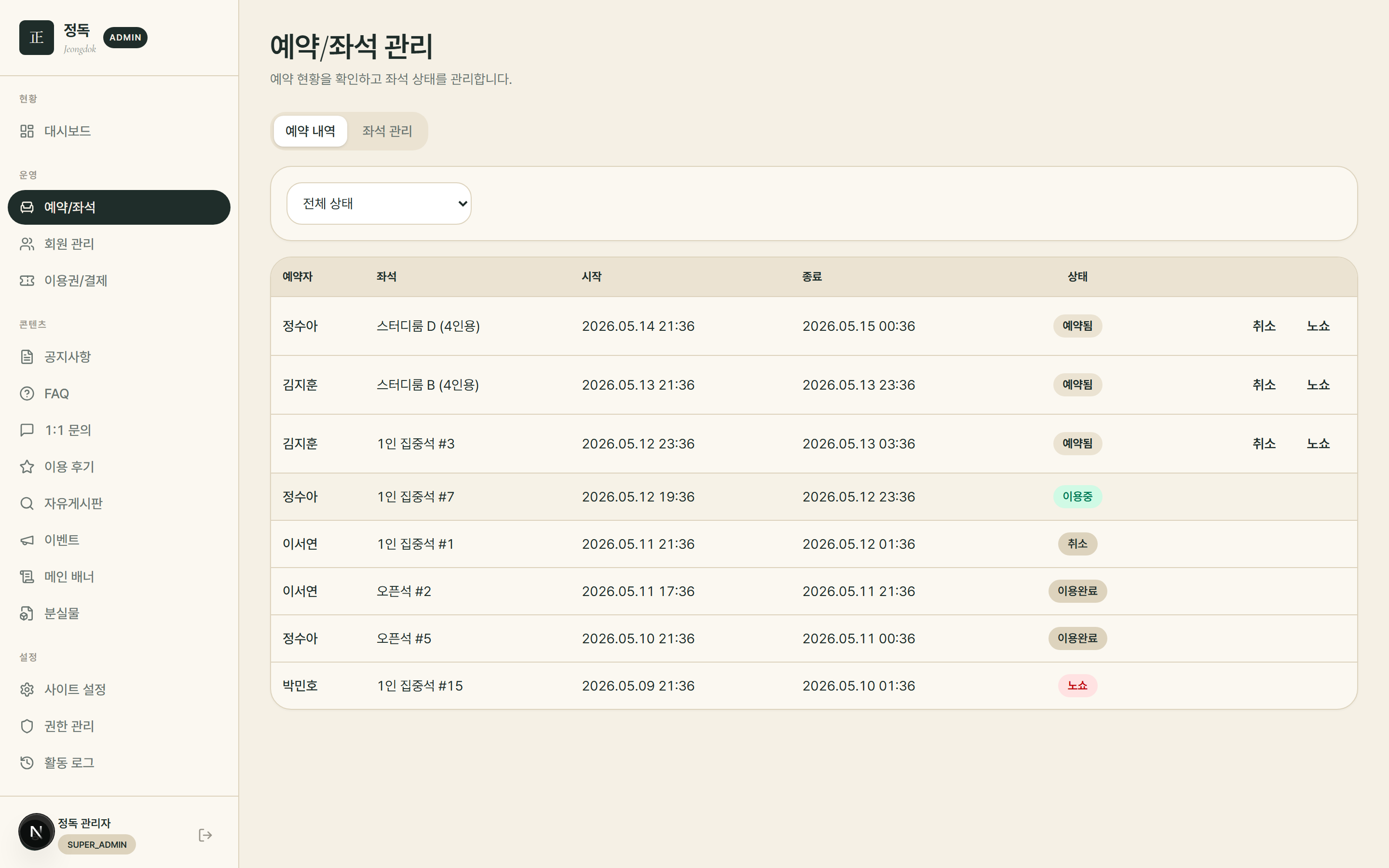
Task: Click the 예약됨 badge in 1인 집중석 #3 row
Action: (x=1077, y=444)
